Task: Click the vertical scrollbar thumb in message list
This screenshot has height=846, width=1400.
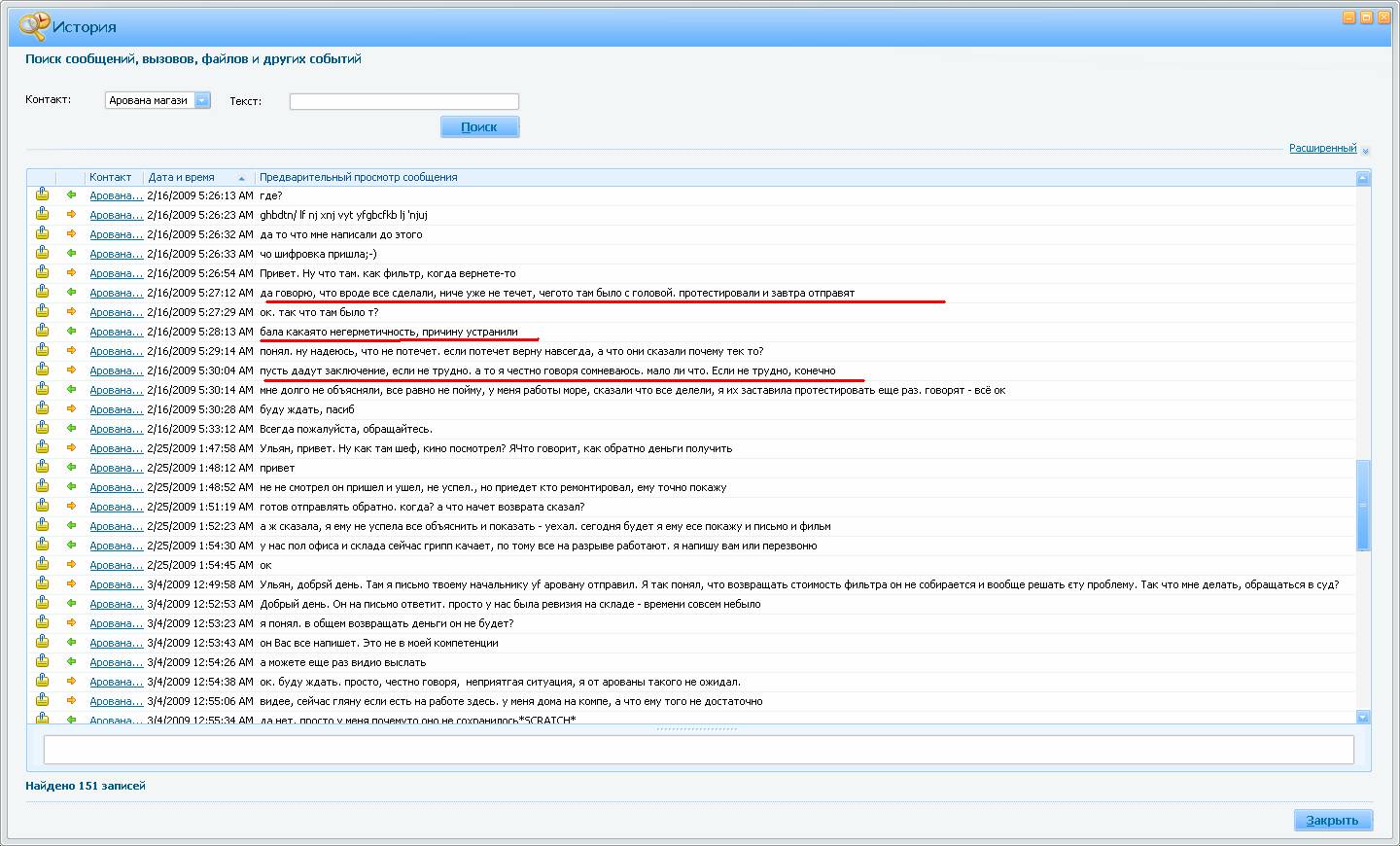Action: 1362,505
